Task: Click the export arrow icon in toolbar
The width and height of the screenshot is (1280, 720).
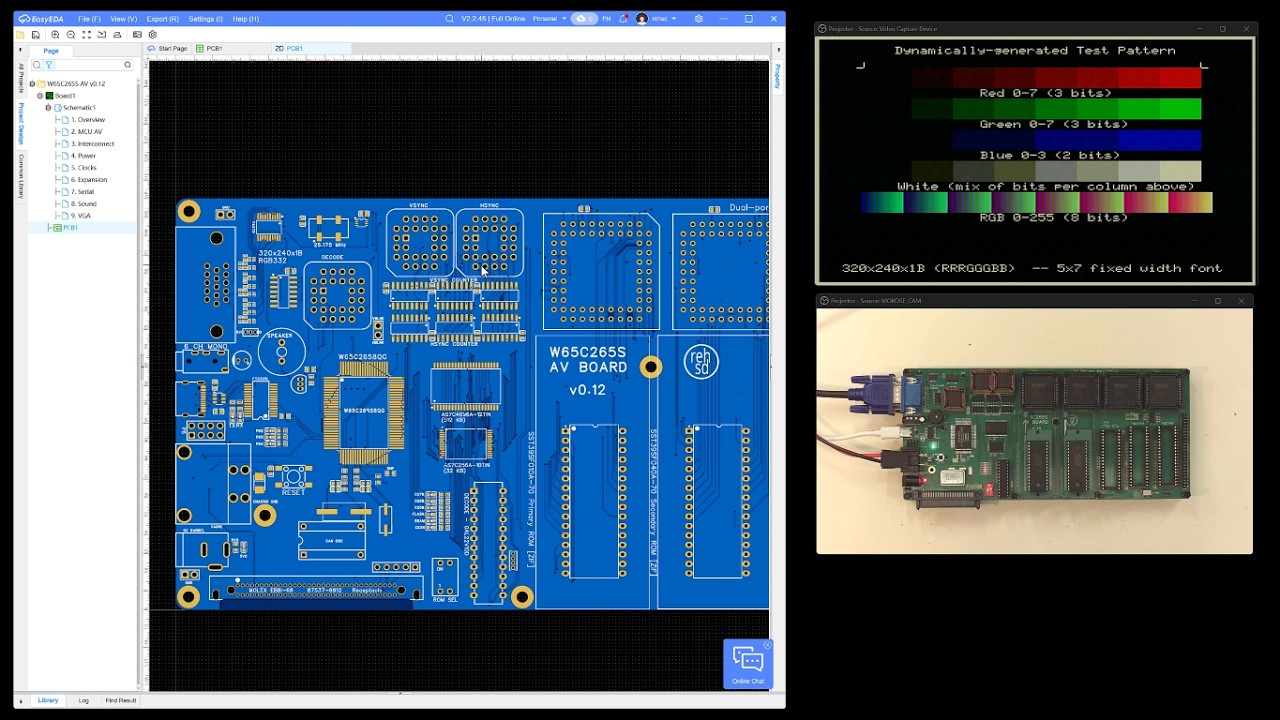Action: pyautogui.click(x=101, y=34)
